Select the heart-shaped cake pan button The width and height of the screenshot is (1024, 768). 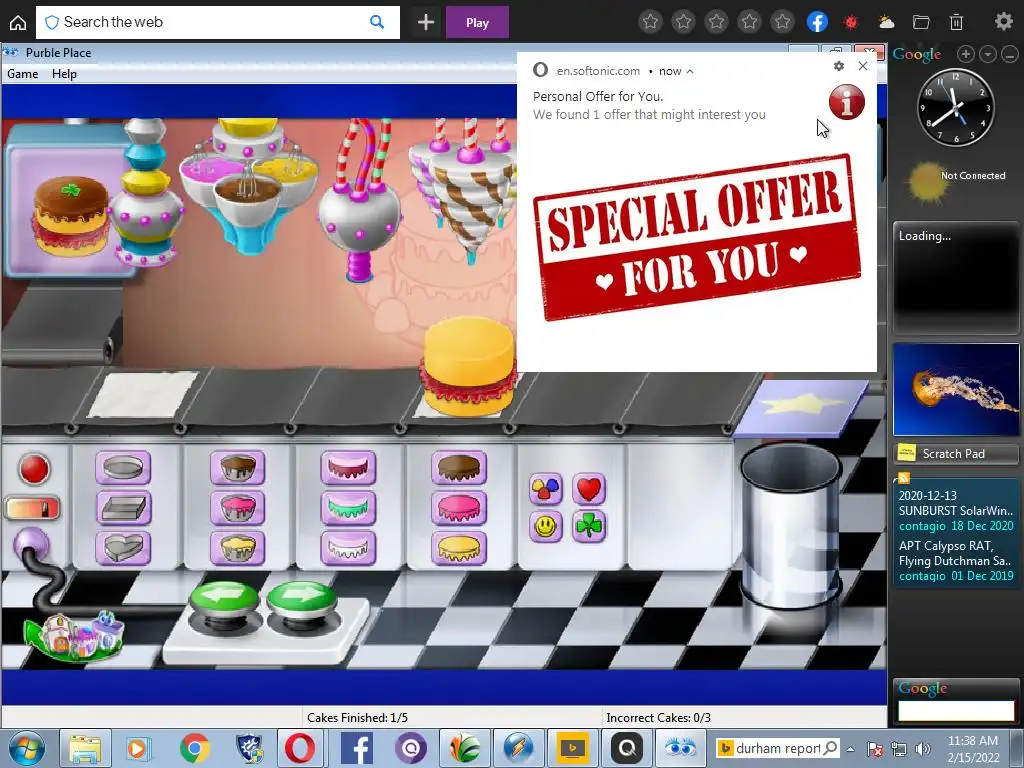click(x=123, y=548)
